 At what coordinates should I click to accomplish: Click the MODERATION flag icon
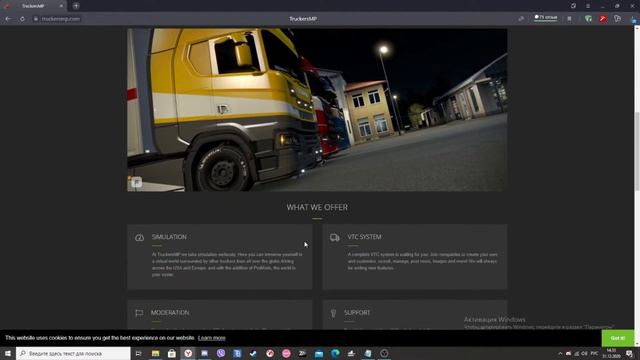(139, 313)
